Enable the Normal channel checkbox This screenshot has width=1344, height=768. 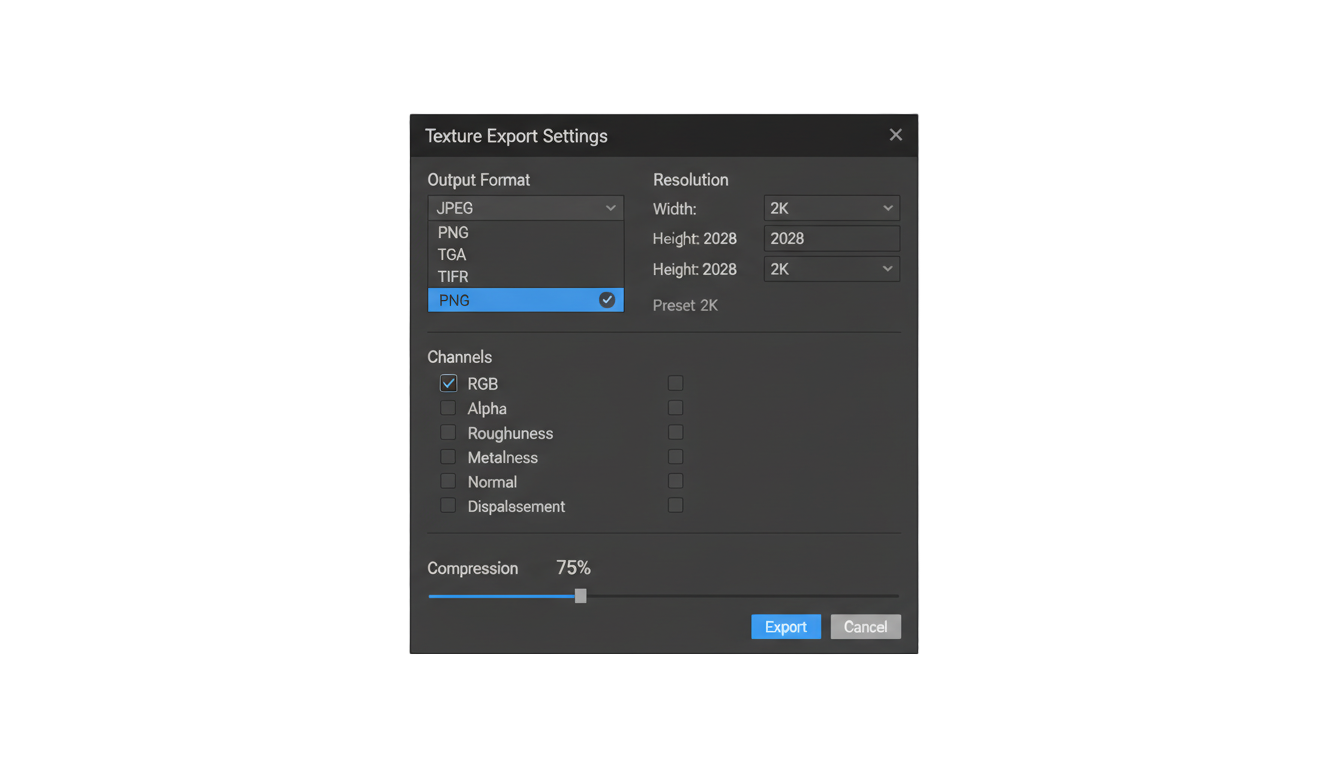pos(448,481)
